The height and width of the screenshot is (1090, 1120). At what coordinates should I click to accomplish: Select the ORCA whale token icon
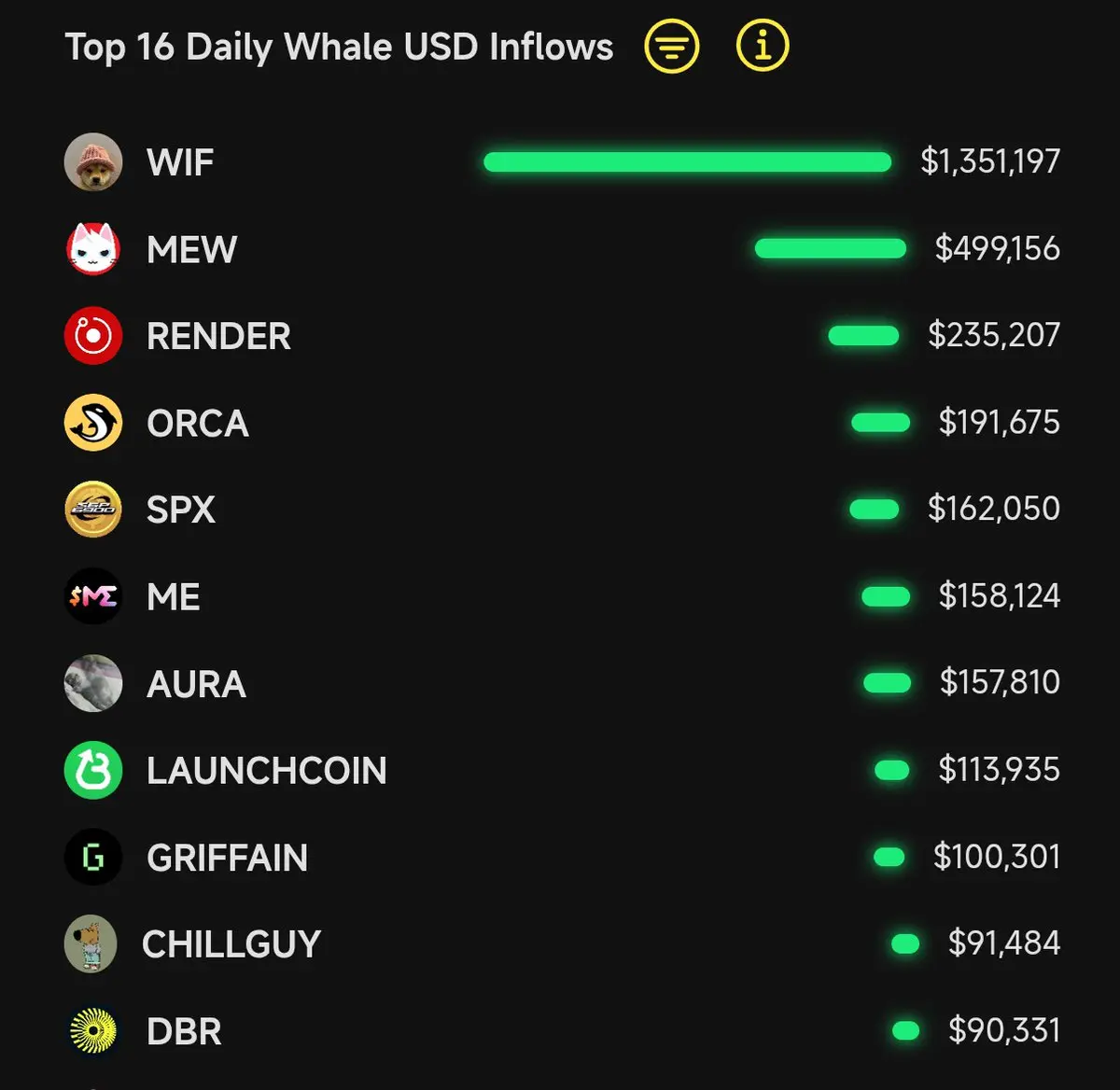coord(93,423)
